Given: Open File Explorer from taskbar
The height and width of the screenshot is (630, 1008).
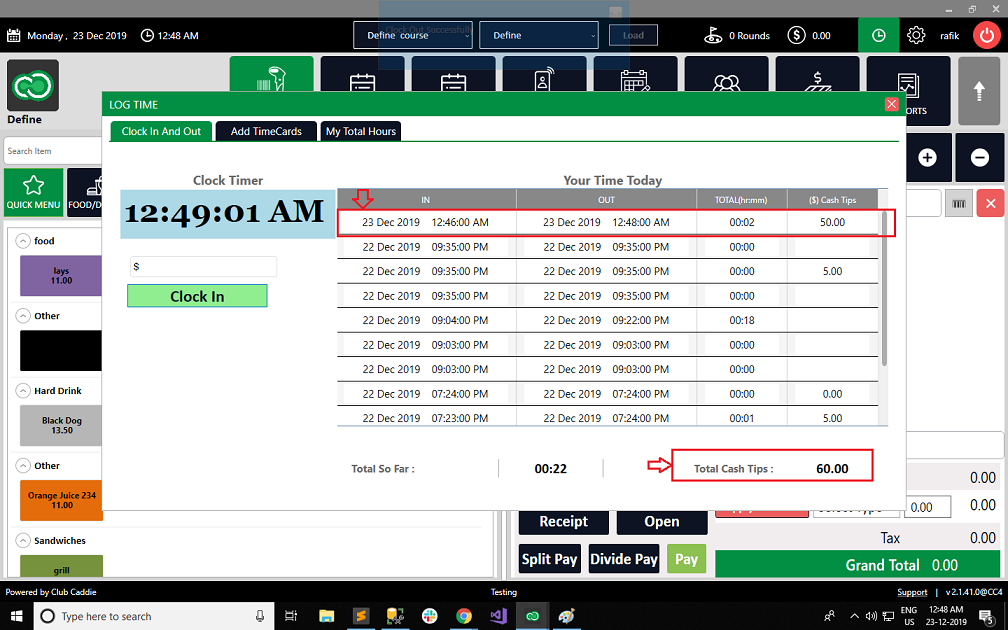Looking at the screenshot, I should (327, 616).
